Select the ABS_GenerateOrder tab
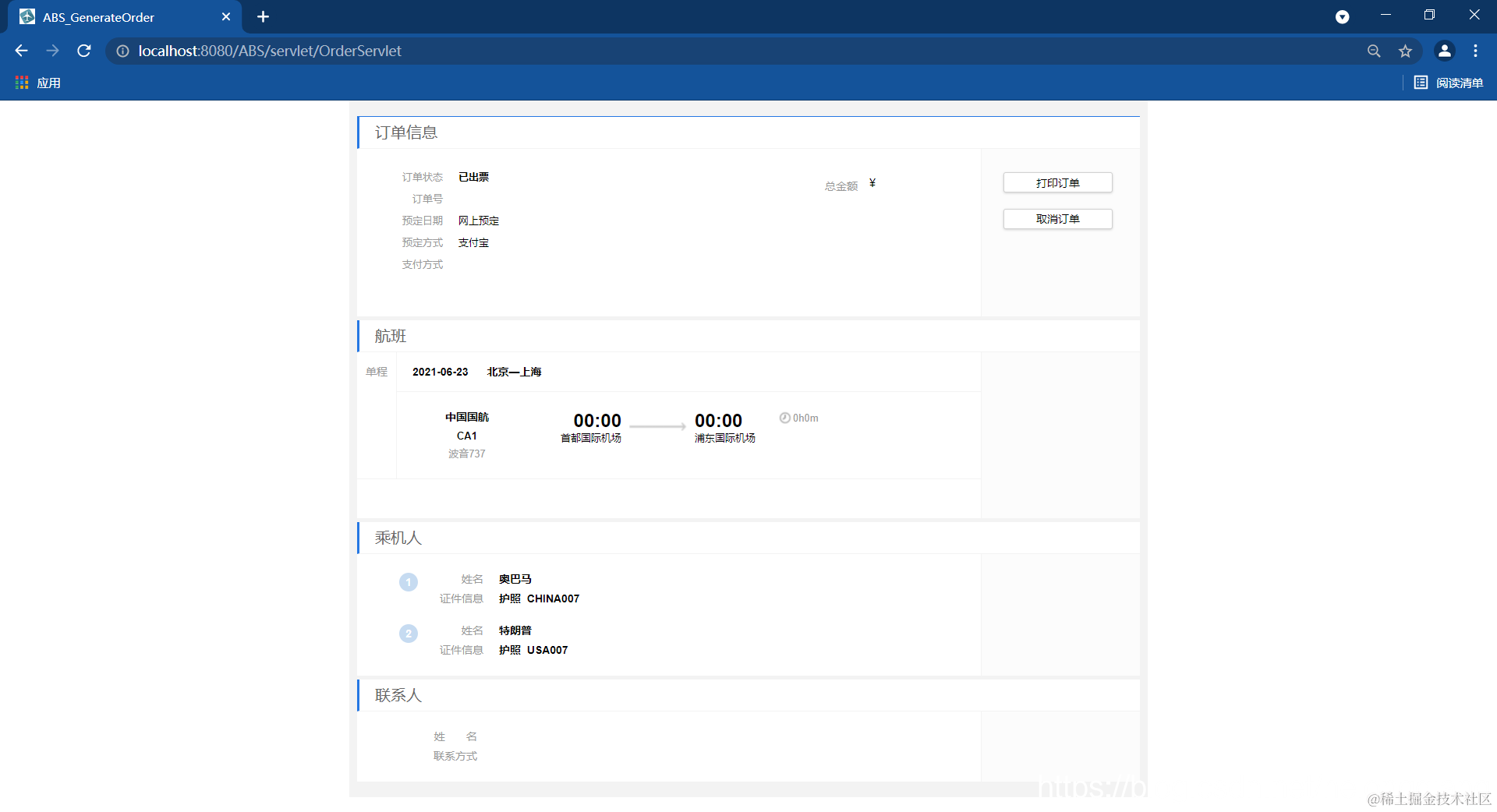This screenshot has width=1497, height=812. [x=125, y=17]
